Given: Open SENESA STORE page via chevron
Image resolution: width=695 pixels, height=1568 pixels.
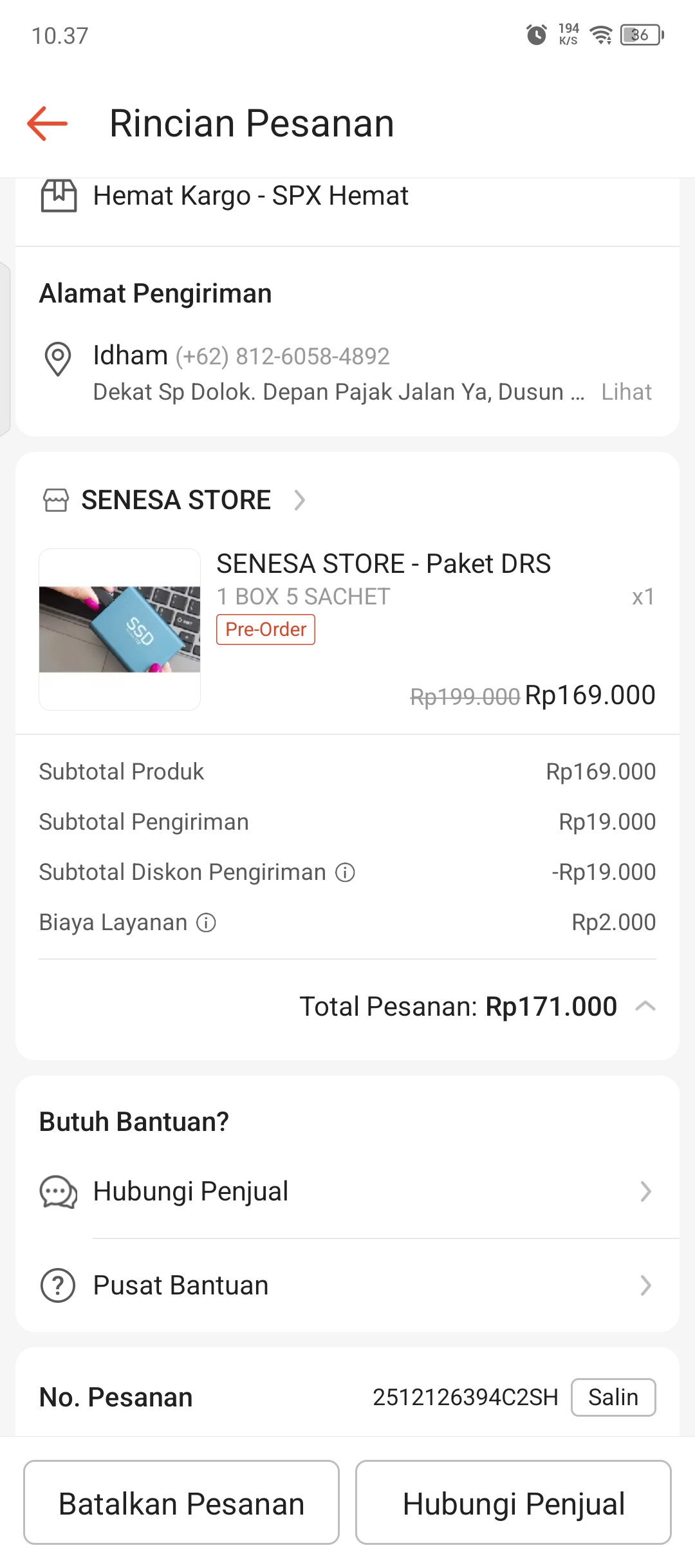Looking at the screenshot, I should coord(299,500).
